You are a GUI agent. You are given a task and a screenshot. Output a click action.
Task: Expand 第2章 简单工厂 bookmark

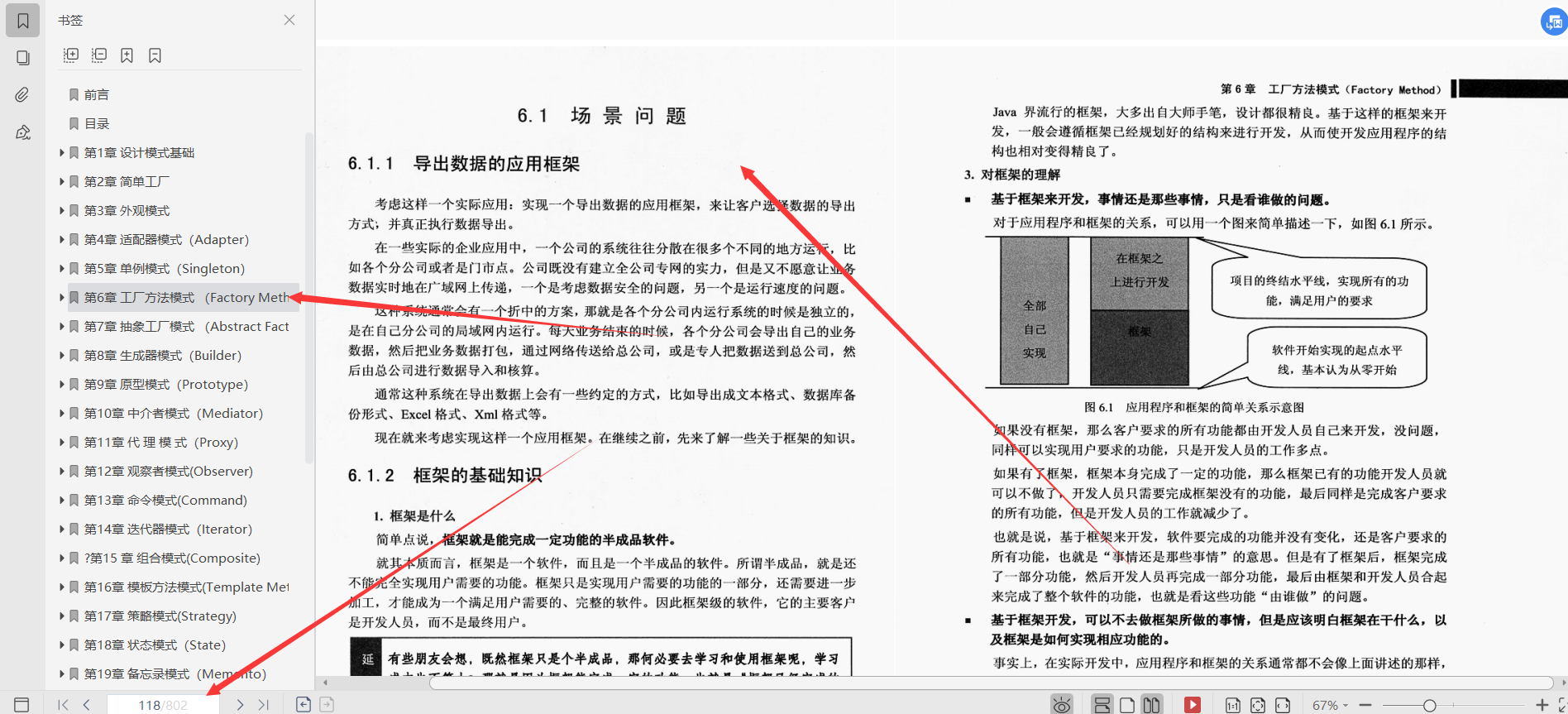[62, 181]
